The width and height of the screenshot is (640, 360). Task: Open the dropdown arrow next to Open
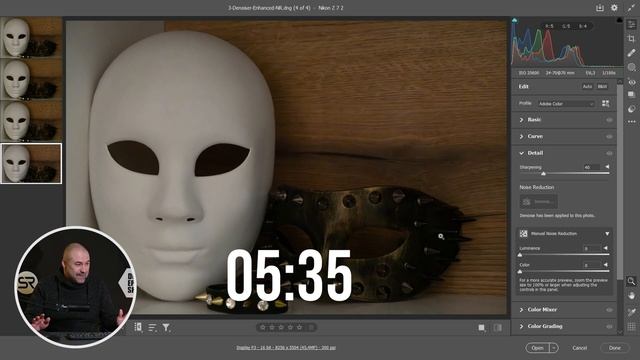coord(554,348)
